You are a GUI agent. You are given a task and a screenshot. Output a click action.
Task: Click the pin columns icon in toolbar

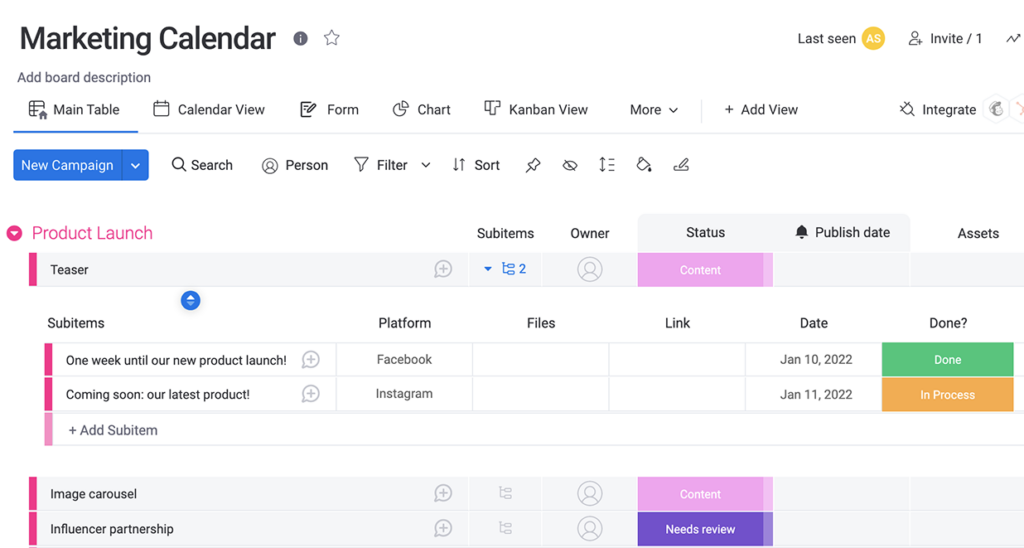click(533, 165)
